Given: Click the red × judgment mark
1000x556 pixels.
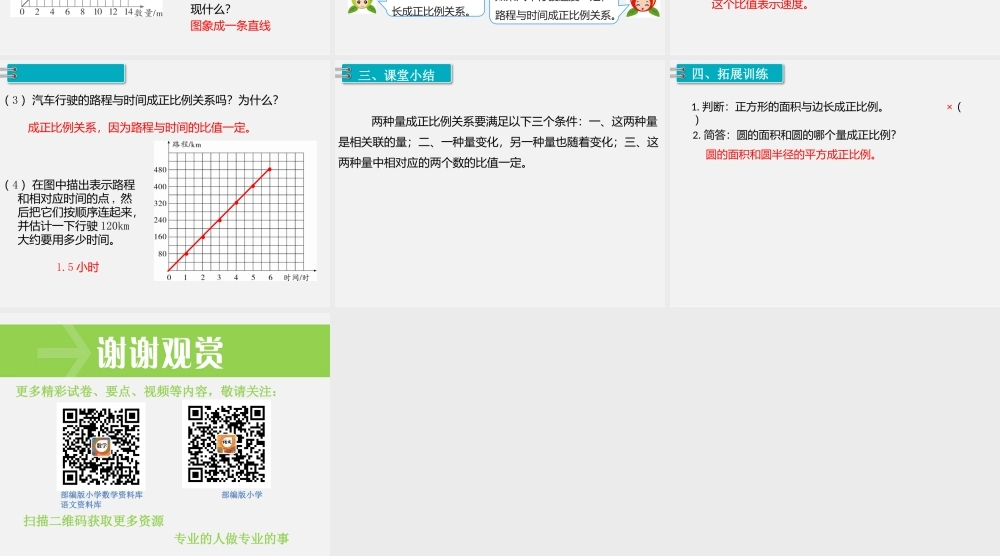Looking at the screenshot, I should point(949,107).
